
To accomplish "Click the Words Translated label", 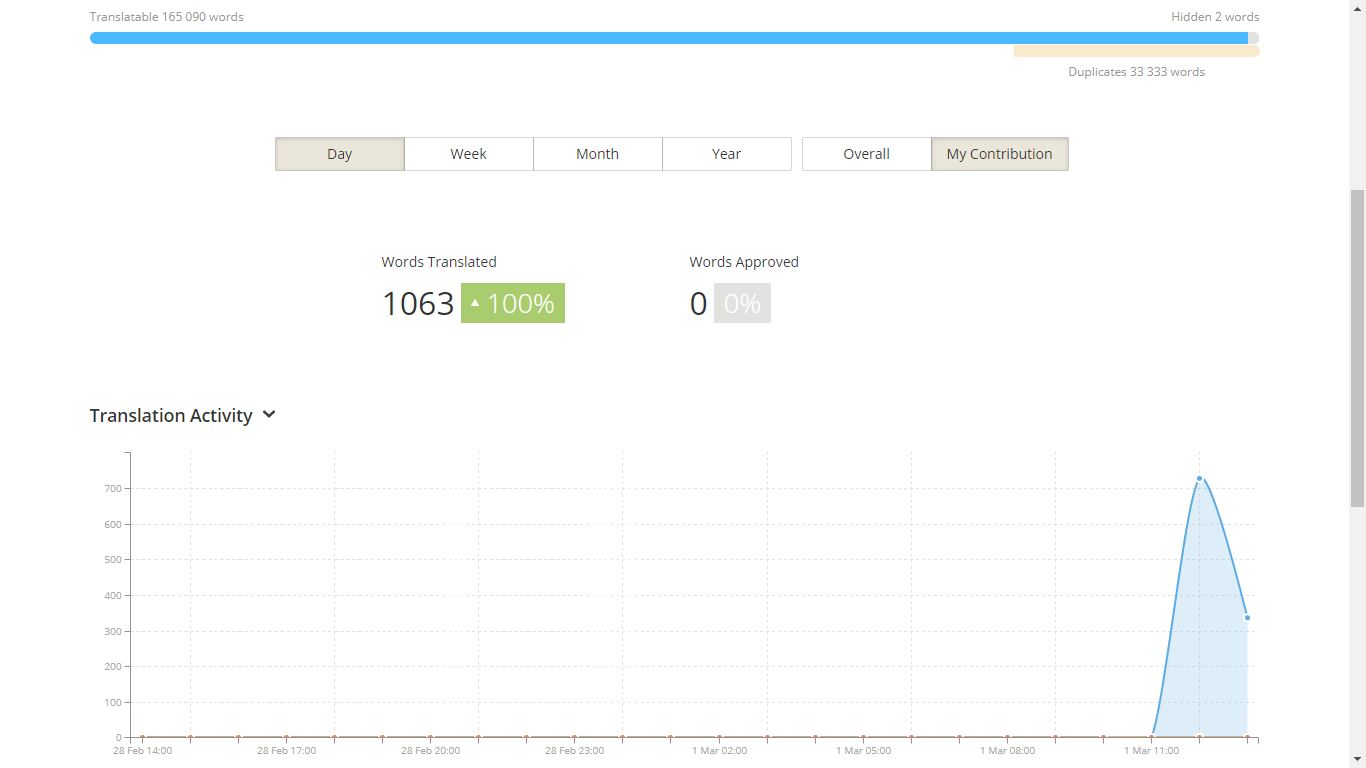I will [439, 262].
